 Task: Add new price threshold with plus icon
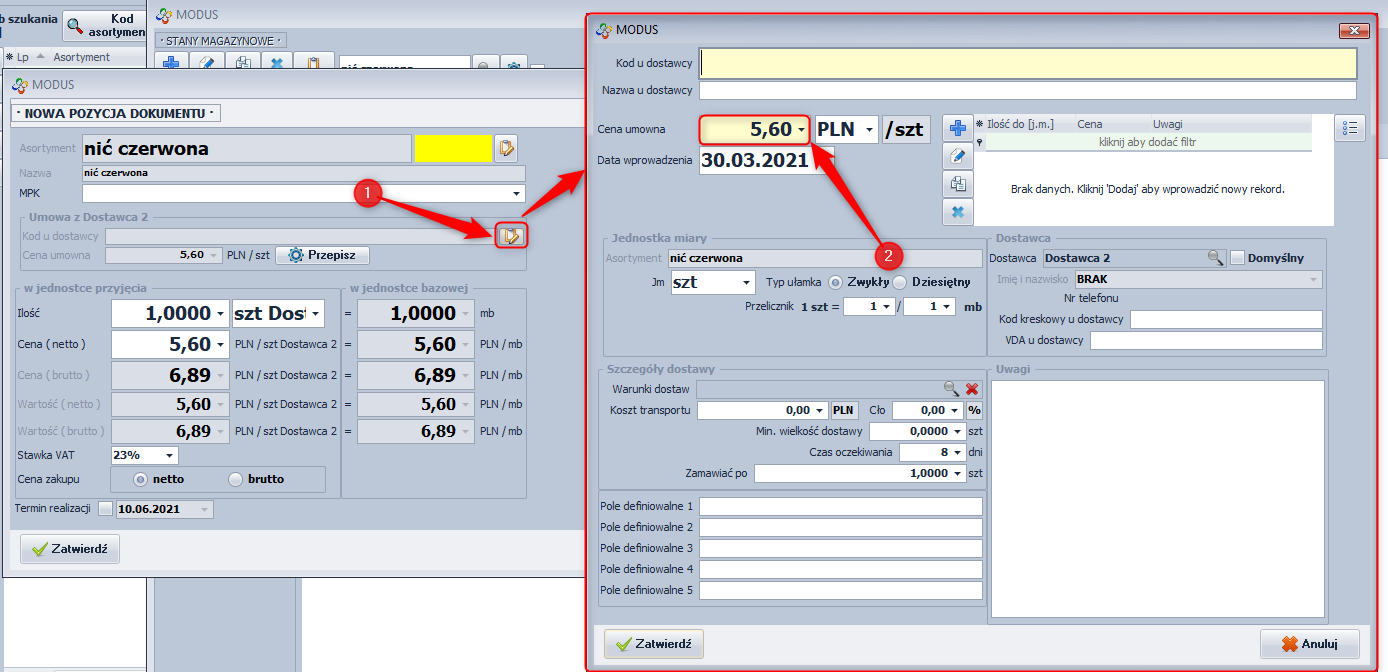[958, 128]
